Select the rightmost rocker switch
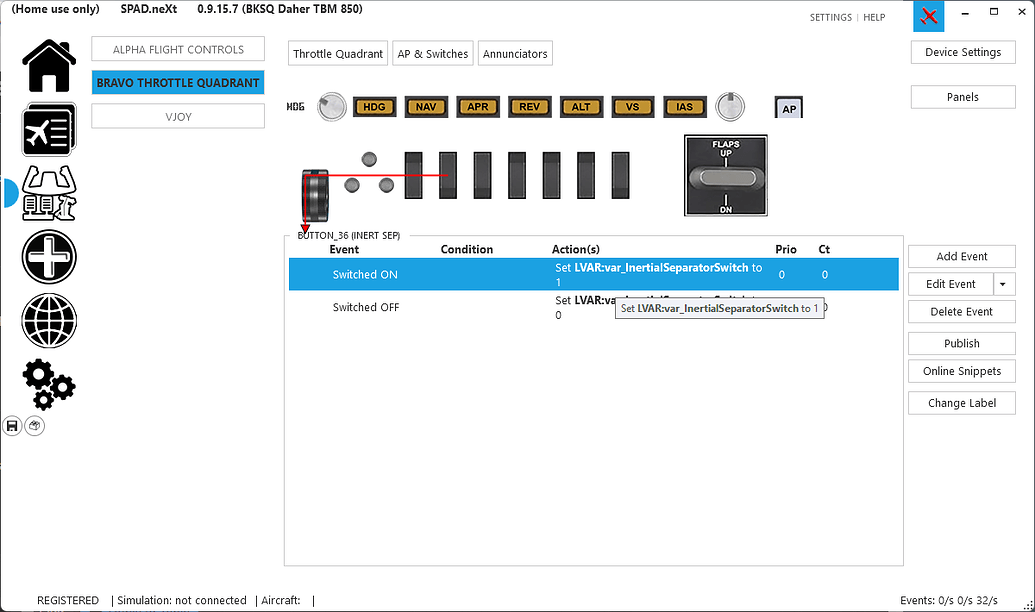This screenshot has height=612, width=1035. click(620, 176)
